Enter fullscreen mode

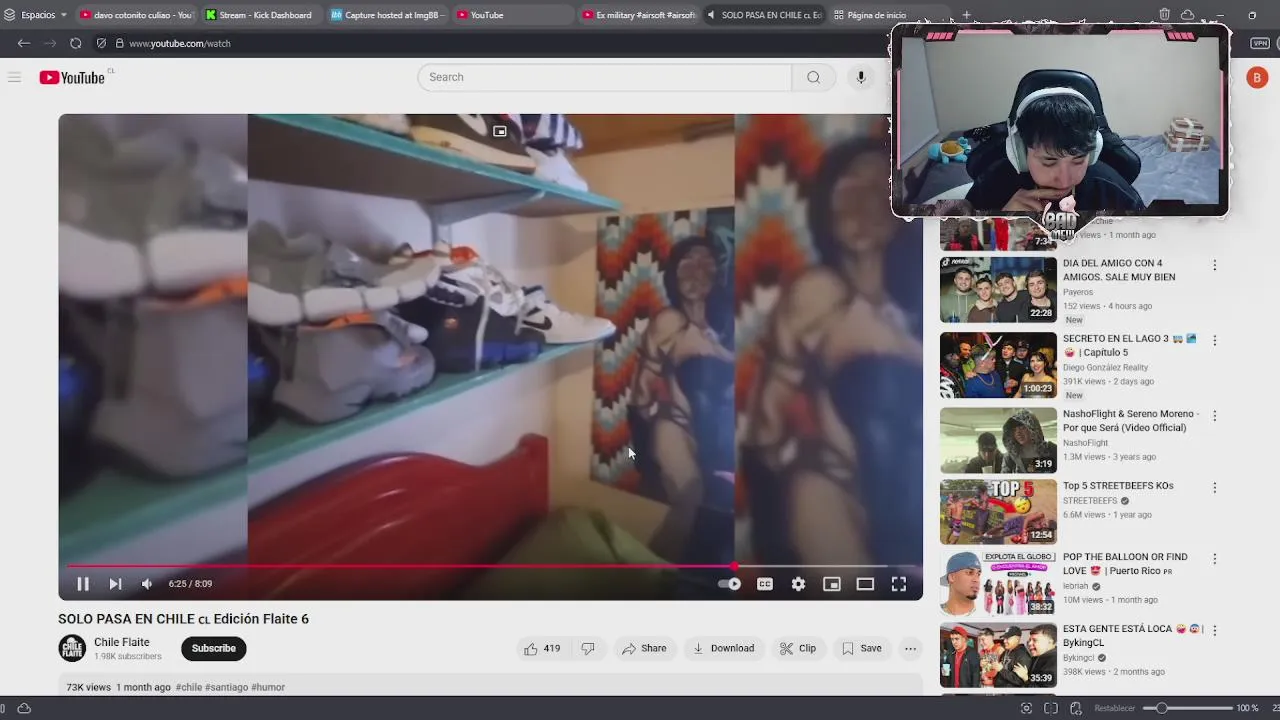pyautogui.click(x=899, y=584)
